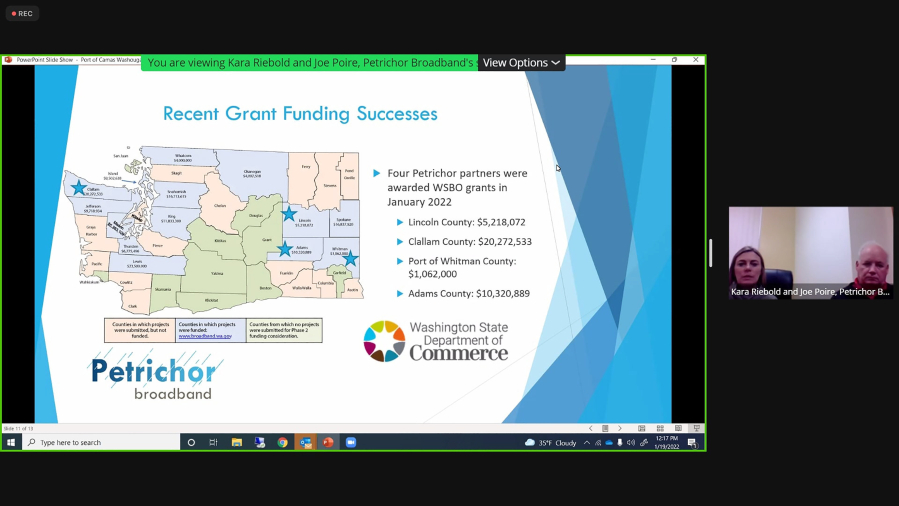Switch to Outlook in the taskbar
This screenshot has width=899, height=506.
(x=305, y=442)
